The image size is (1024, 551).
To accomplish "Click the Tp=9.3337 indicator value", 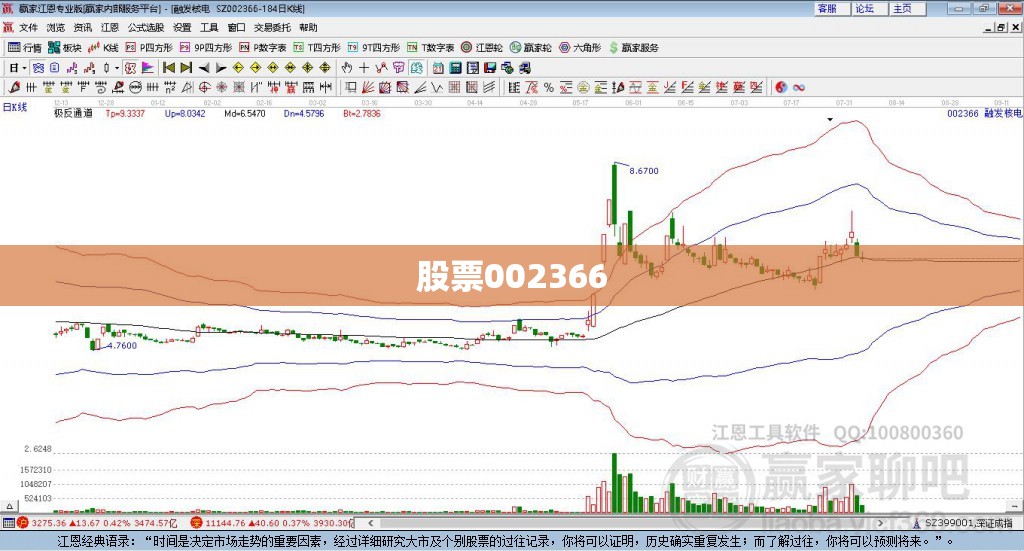I will [125, 114].
